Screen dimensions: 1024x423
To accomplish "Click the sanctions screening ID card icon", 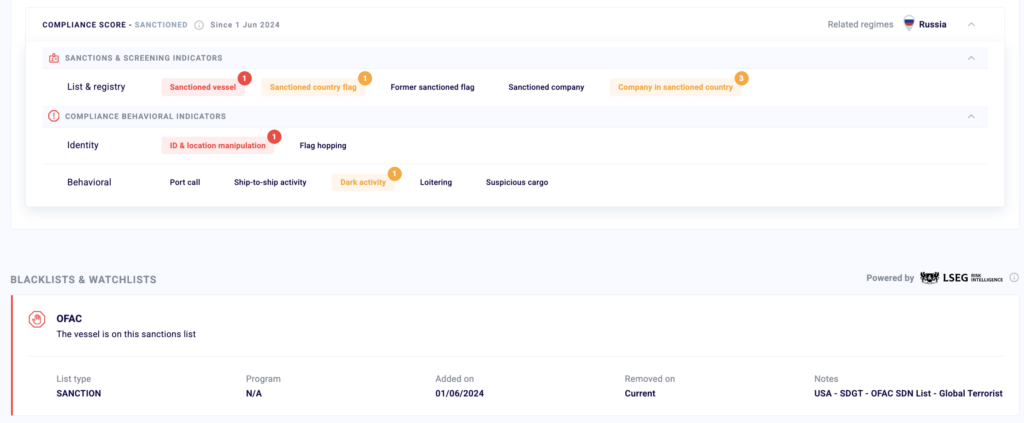I will [x=54, y=58].
